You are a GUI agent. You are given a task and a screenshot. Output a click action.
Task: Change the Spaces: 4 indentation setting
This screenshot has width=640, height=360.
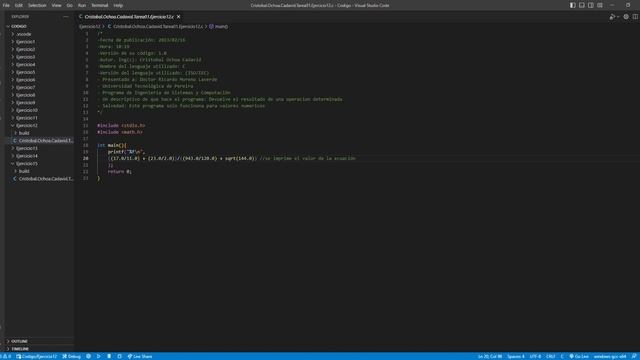(516, 356)
